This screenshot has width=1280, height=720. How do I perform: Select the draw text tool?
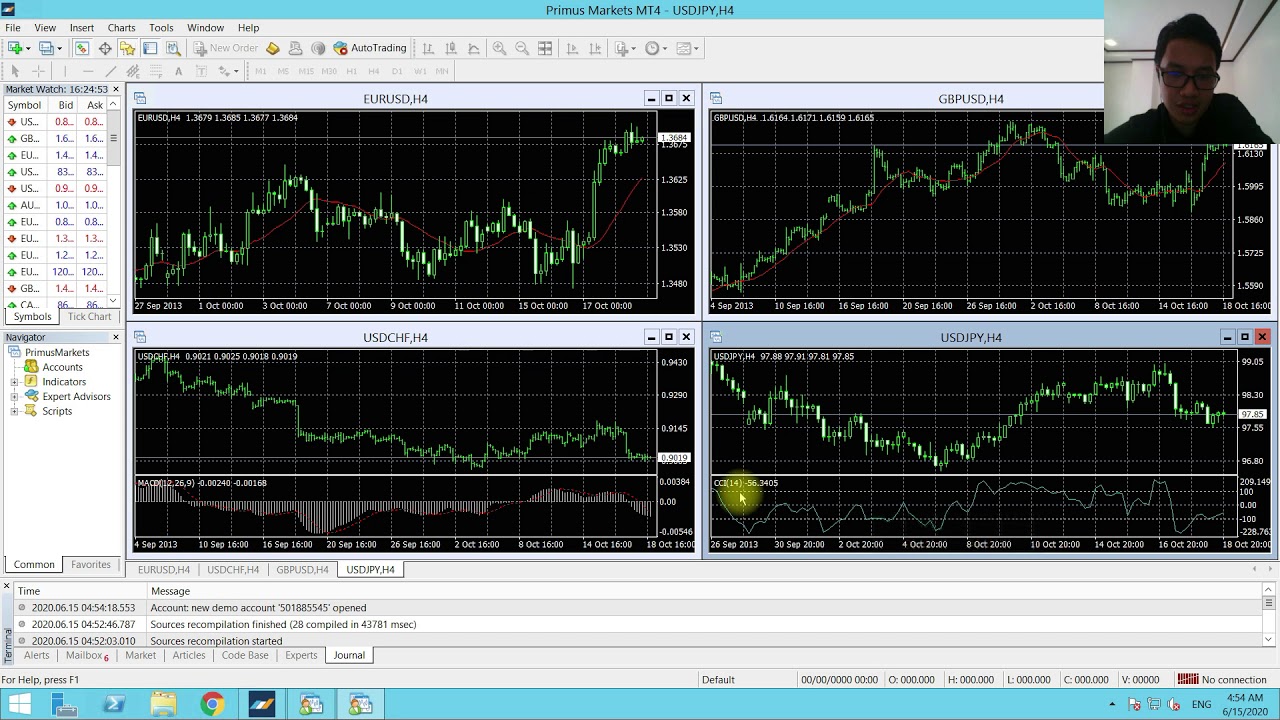(x=178, y=71)
